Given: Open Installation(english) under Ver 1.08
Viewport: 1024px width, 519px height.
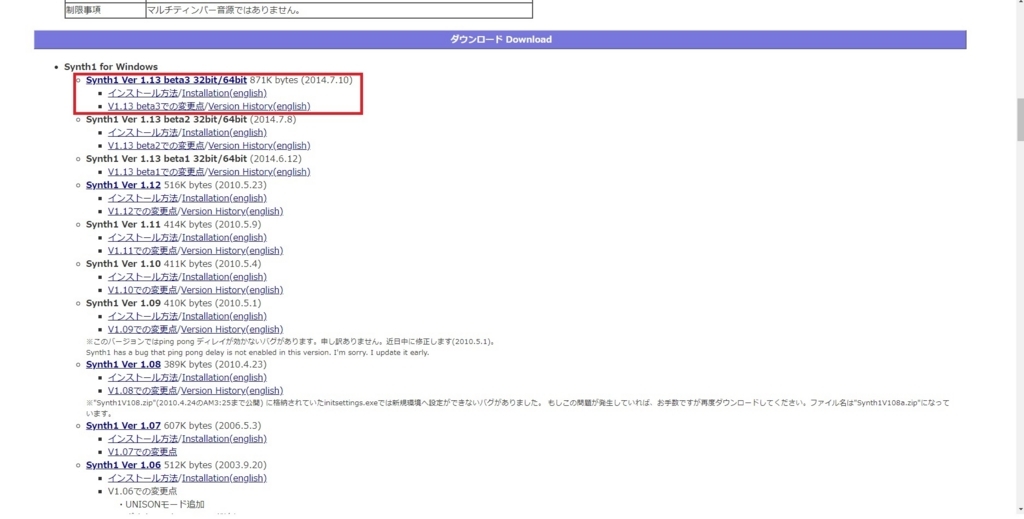Looking at the screenshot, I should [x=224, y=377].
